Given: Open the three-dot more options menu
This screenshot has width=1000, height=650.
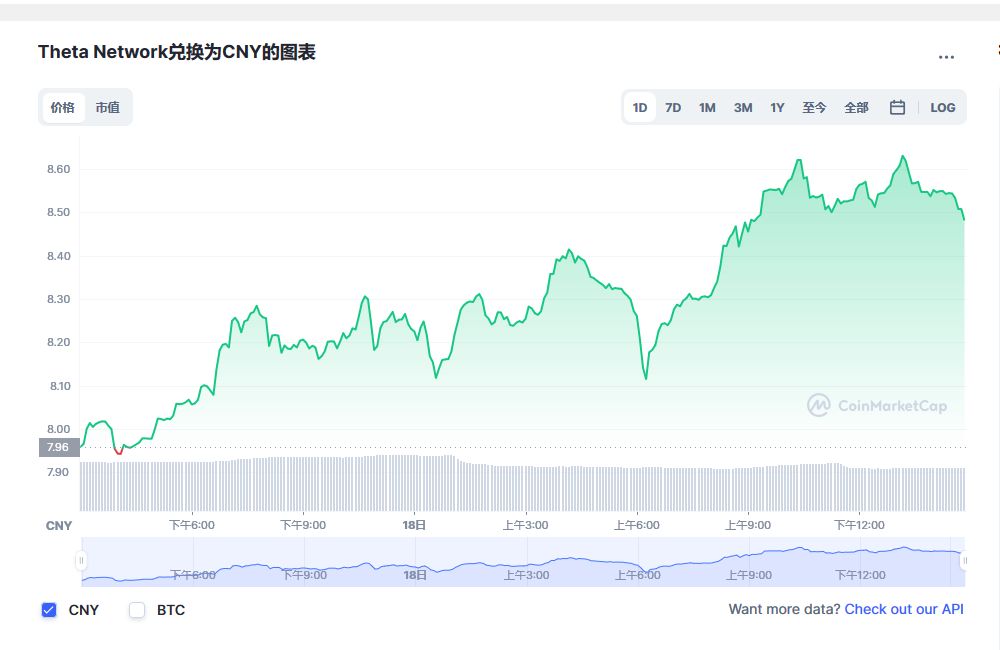Looking at the screenshot, I should 946,57.
